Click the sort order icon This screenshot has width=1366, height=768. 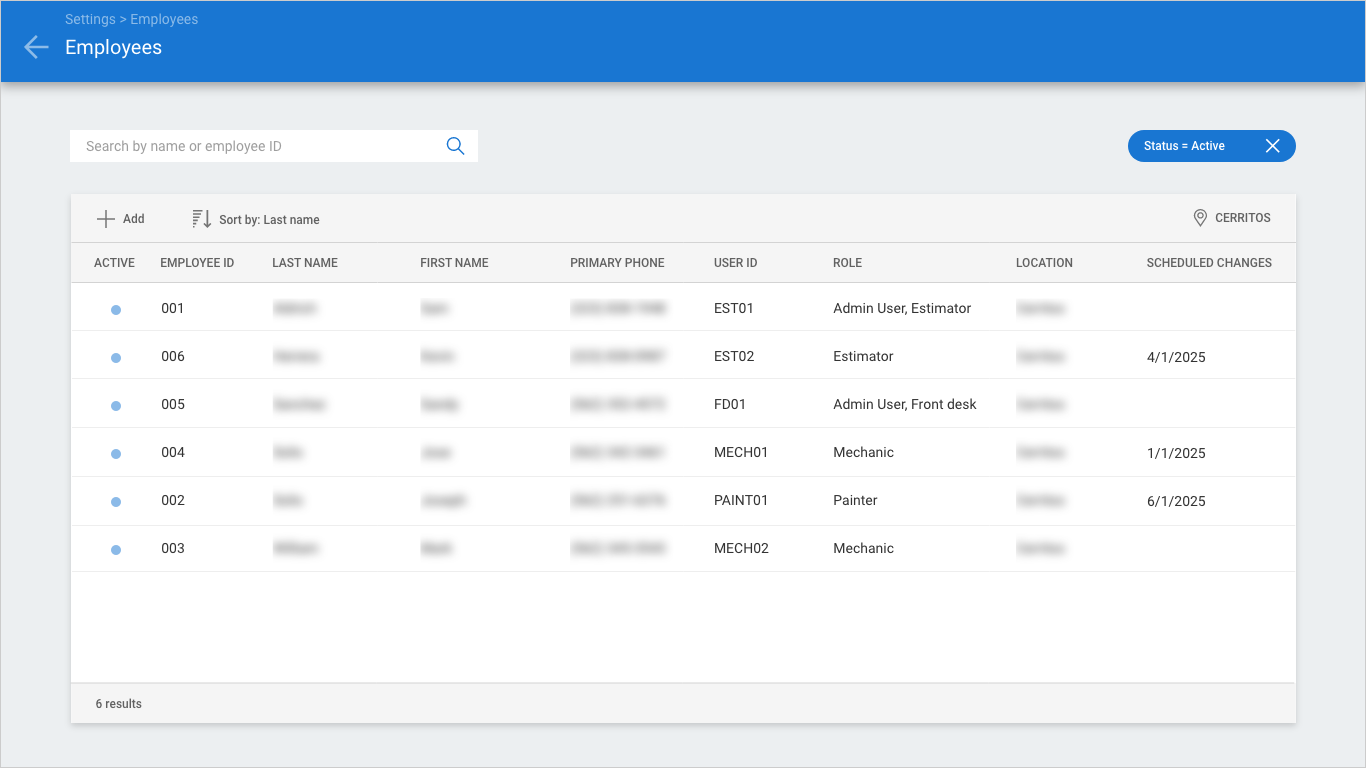(x=201, y=219)
